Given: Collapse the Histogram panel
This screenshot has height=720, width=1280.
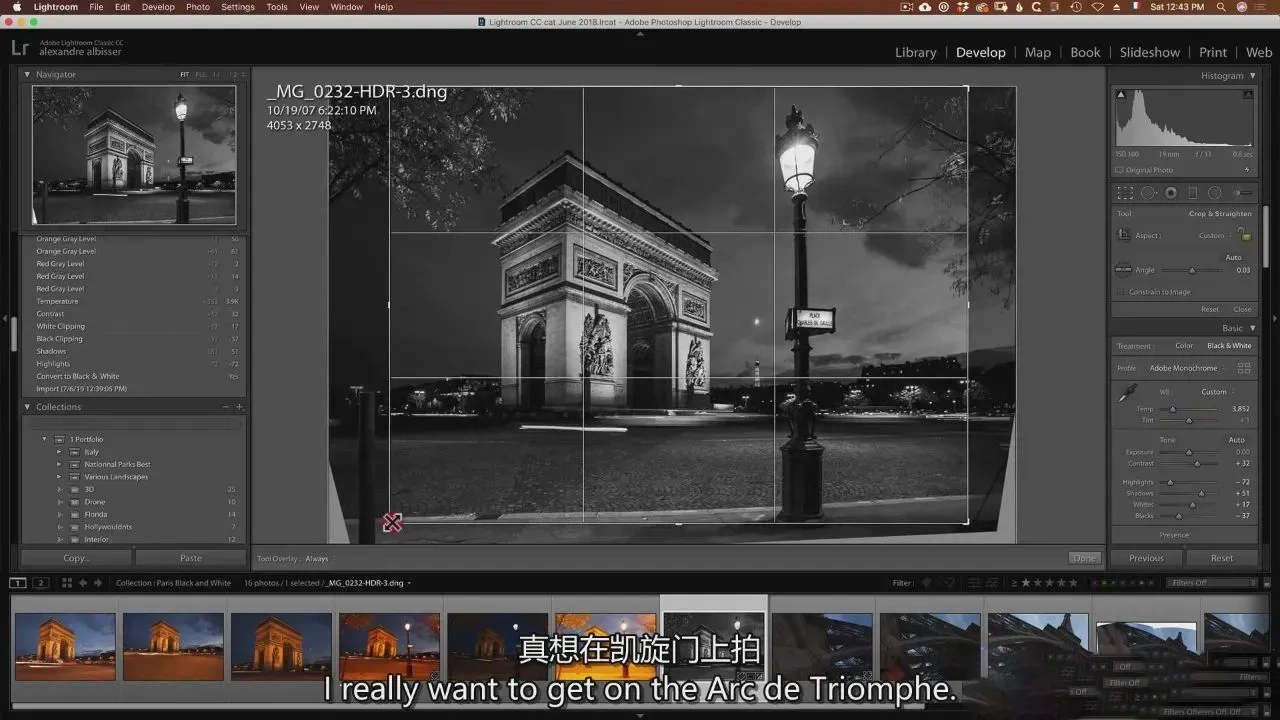Looking at the screenshot, I should tap(1252, 76).
